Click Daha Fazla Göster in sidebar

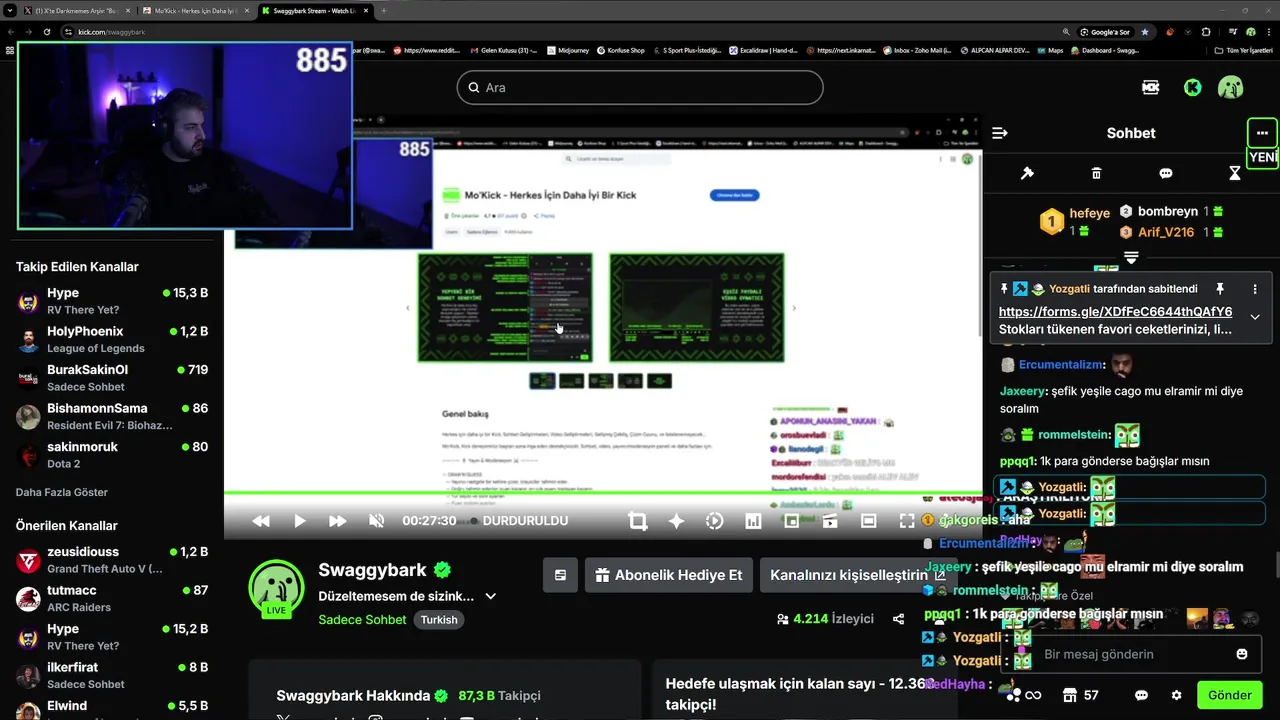coord(62,492)
